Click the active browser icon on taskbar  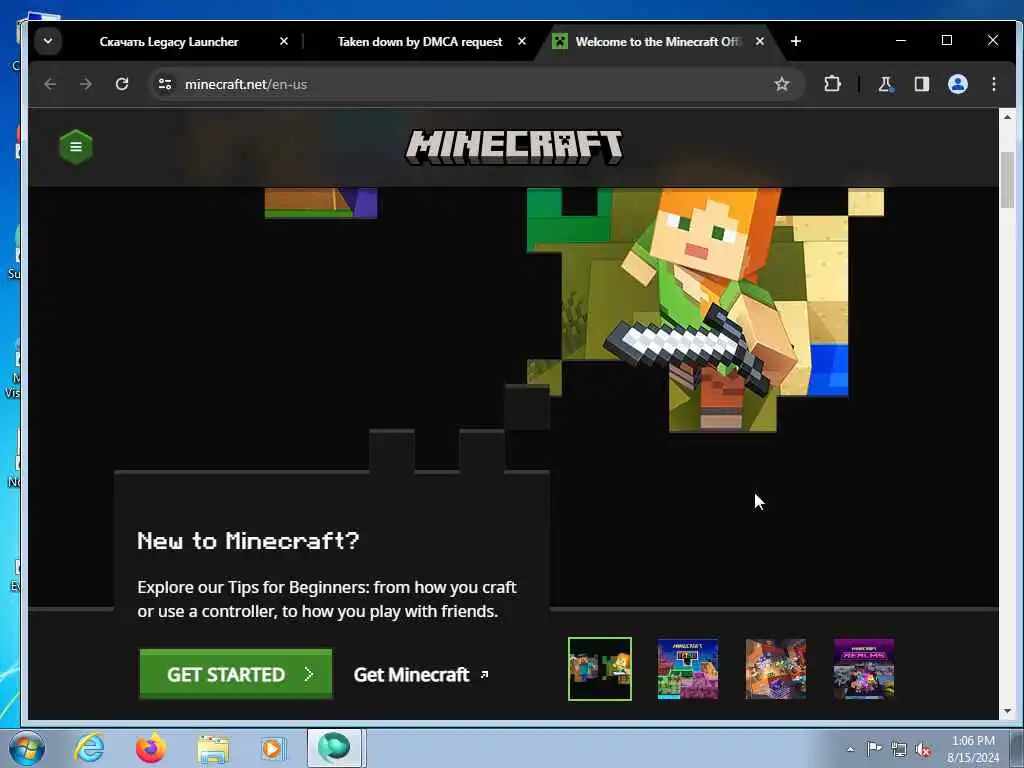334,748
